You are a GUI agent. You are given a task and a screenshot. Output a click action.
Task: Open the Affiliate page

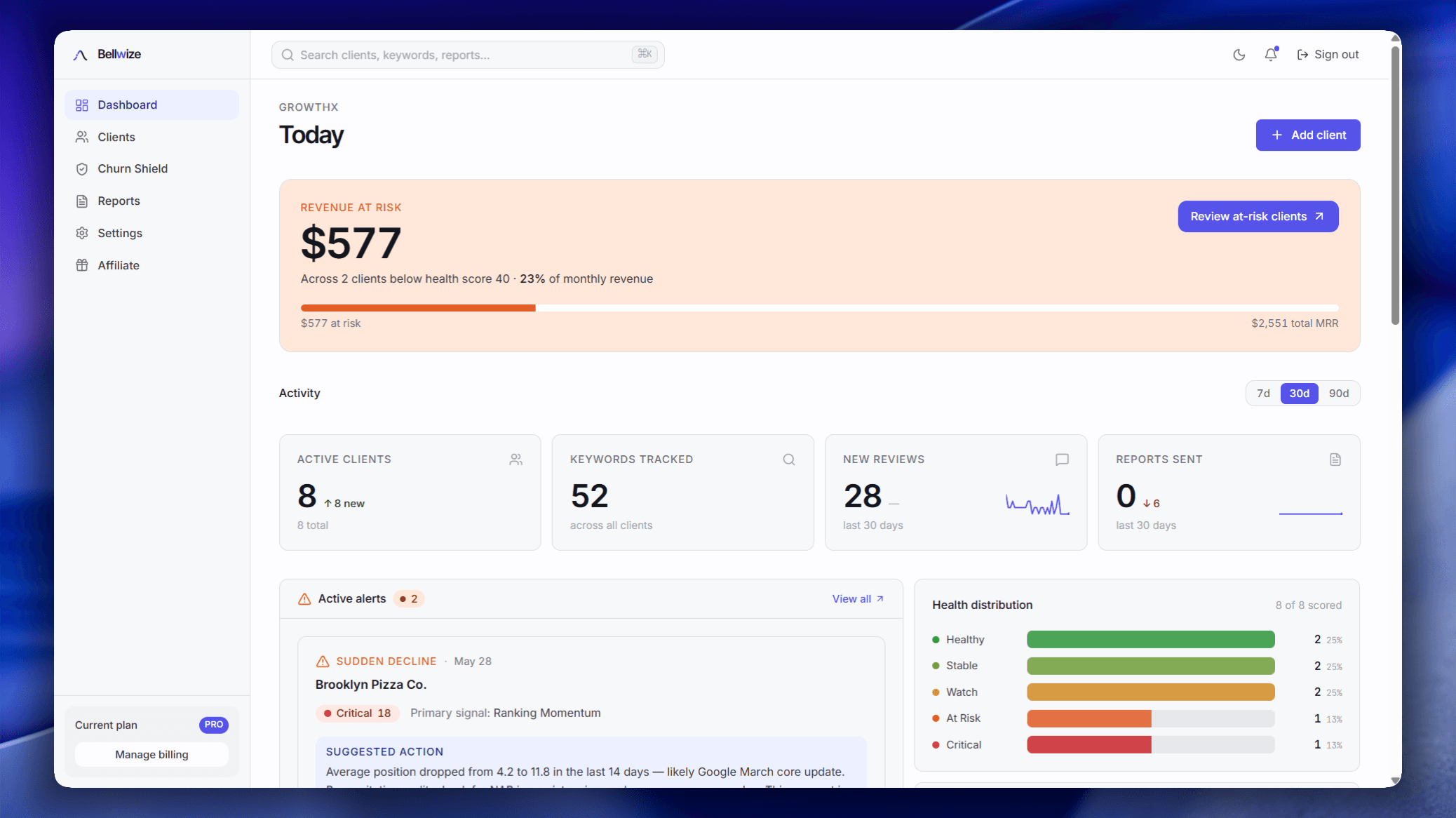tap(151, 265)
